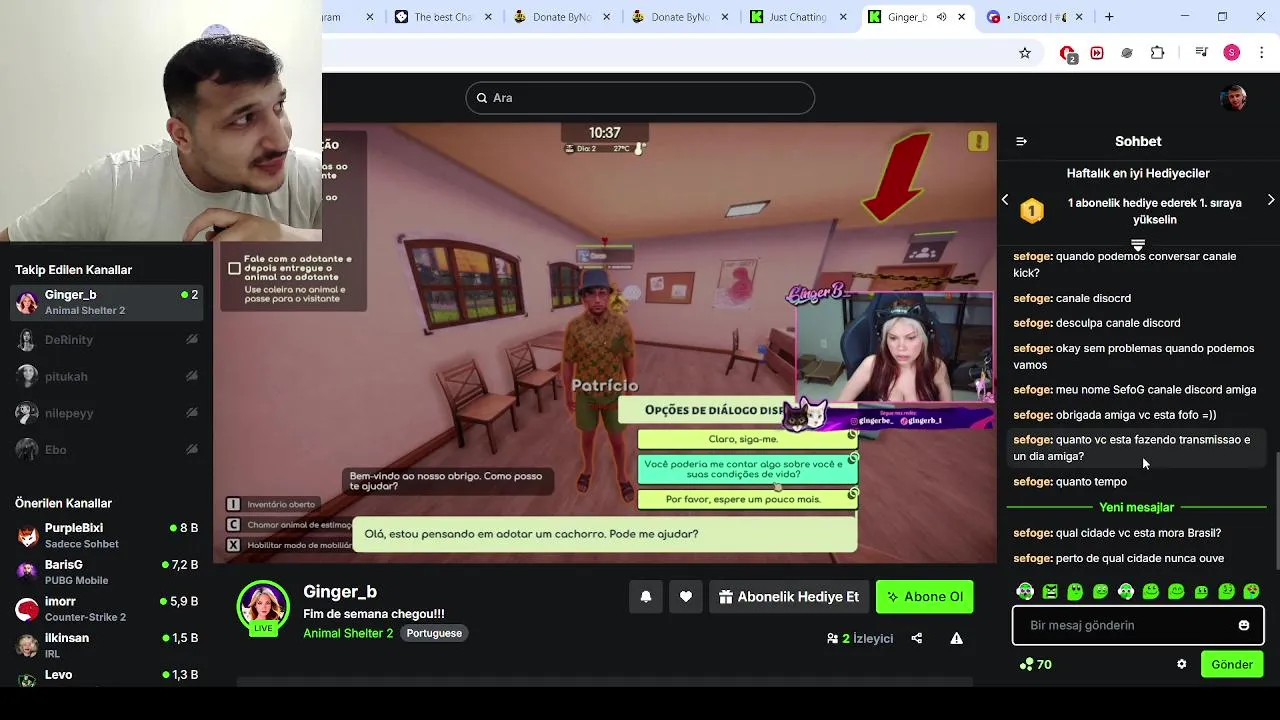The image size is (1280, 720).
Task: Close the Just Chatting tab
Action: [843, 17]
